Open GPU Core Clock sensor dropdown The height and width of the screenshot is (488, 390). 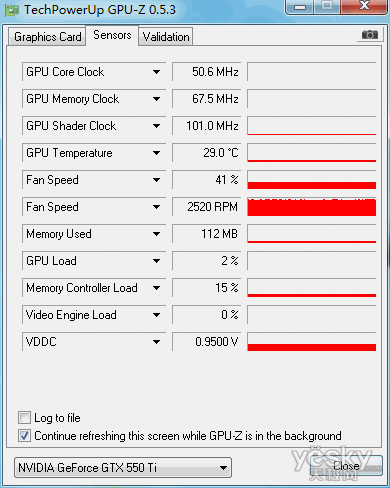click(x=156, y=72)
